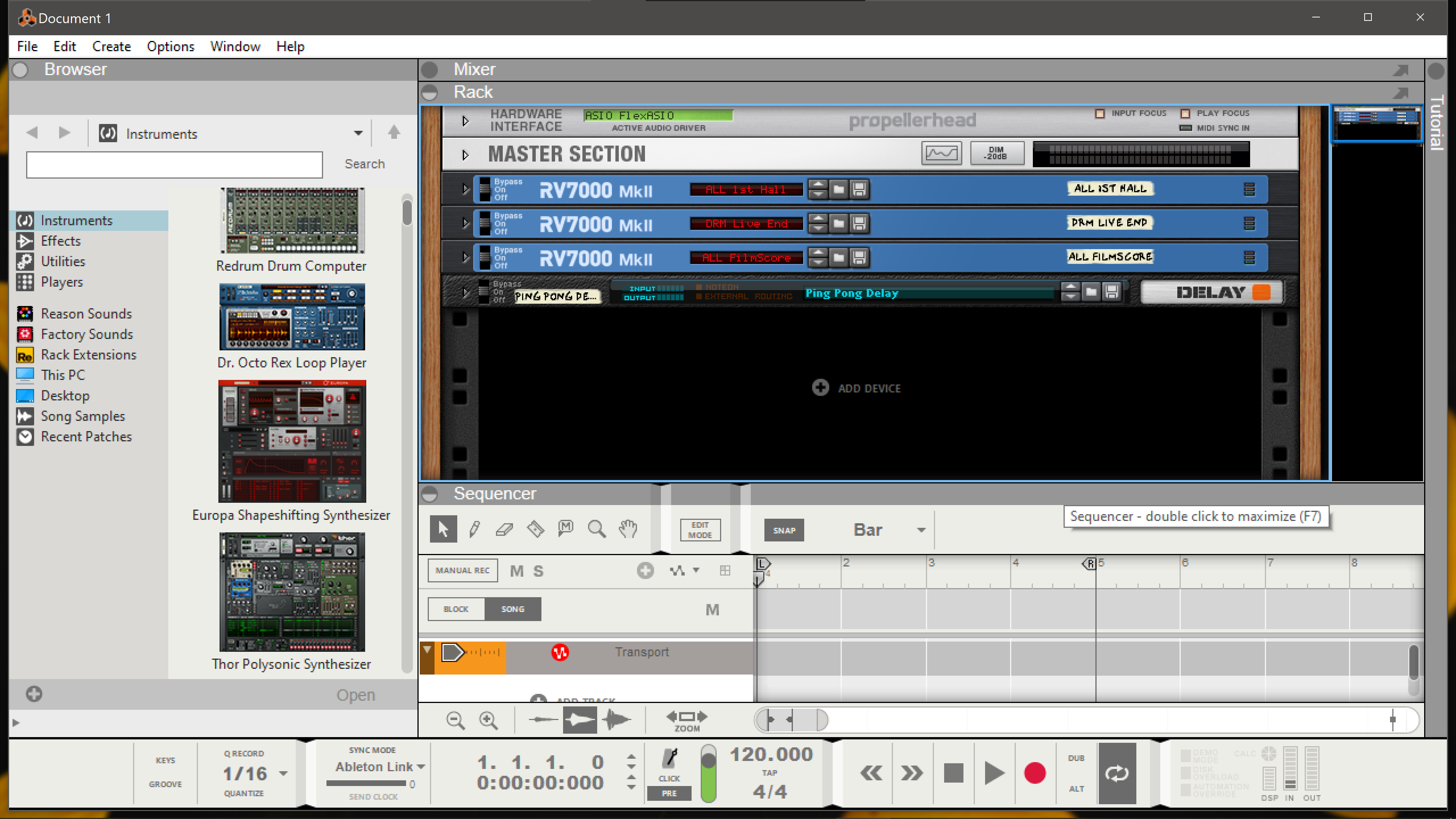This screenshot has height=819, width=1456.
Task: Click save patch disk on DRM Live End RV7000
Action: point(859,223)
